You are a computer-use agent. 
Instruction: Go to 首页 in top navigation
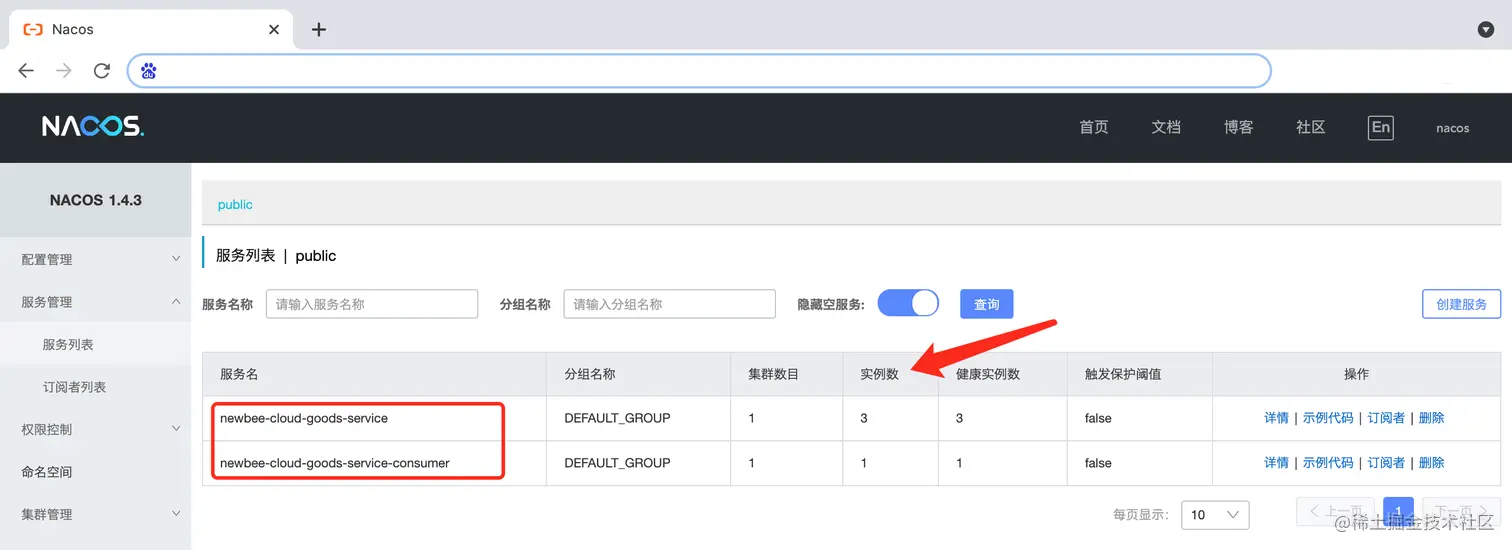coord(1094,127)
